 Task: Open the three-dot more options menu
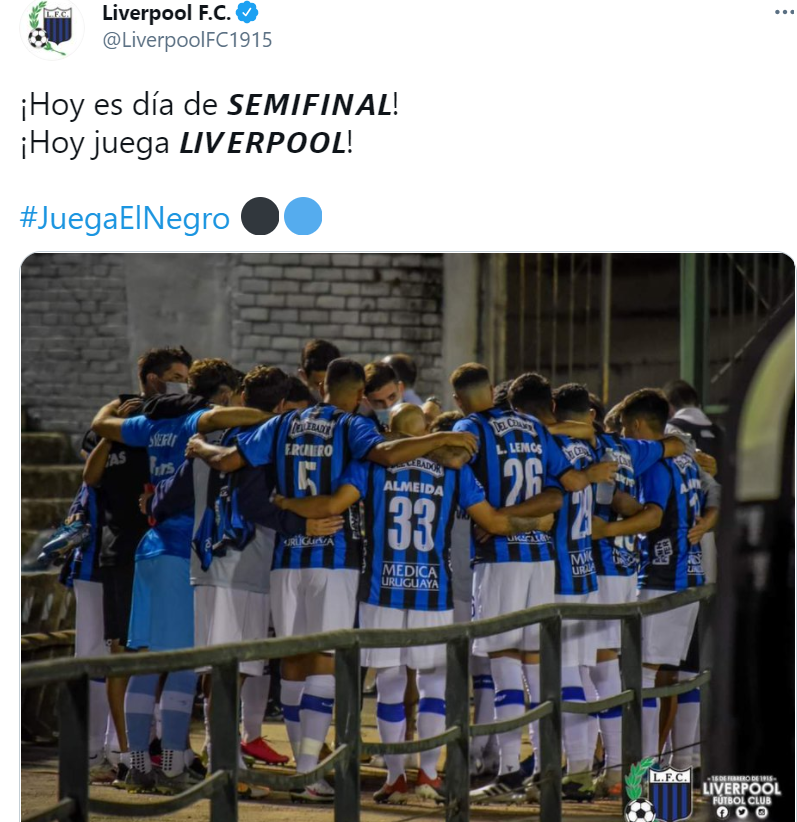[784, 12]
